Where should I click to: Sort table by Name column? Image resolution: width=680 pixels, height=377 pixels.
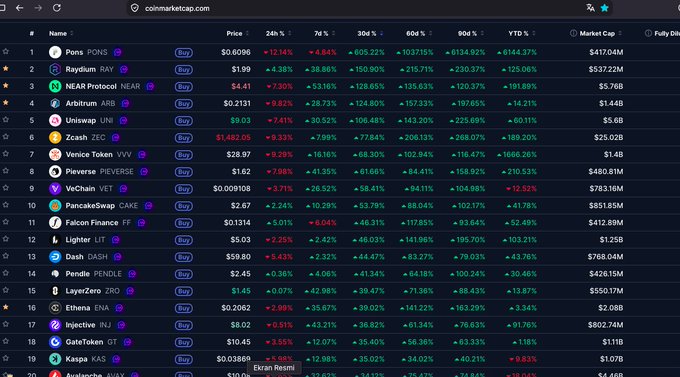pyautogui.click(x=61, y=33)
